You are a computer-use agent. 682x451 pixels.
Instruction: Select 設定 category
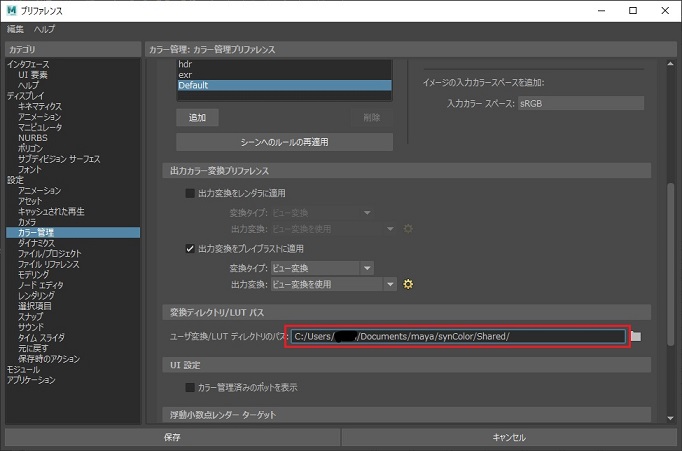click(15, 180)
